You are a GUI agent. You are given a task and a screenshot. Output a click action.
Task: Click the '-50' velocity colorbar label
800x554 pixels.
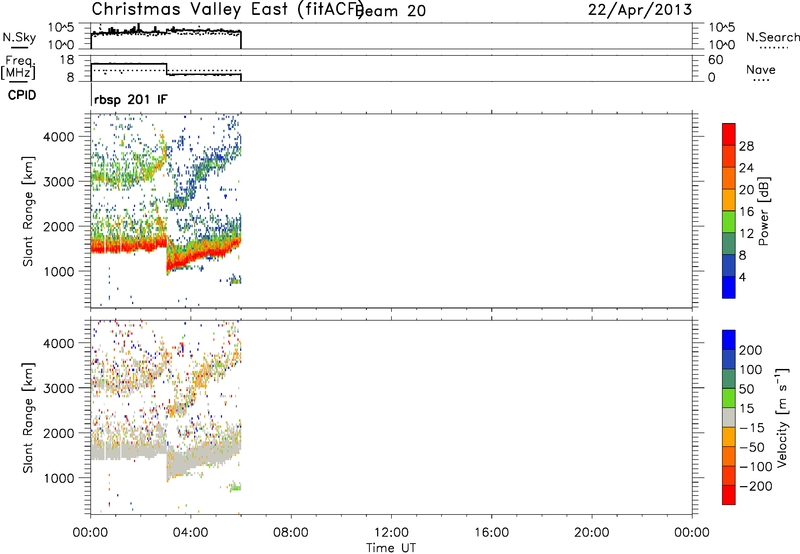click(752, 447)
